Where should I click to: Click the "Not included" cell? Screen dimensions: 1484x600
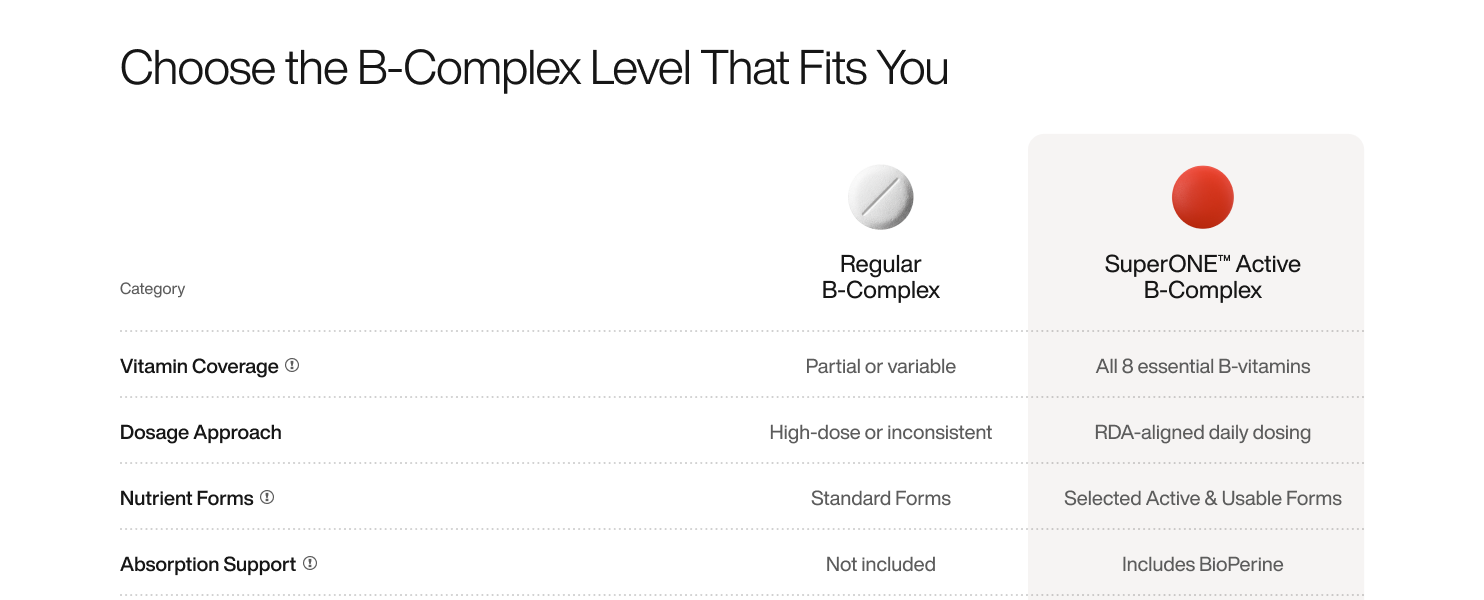coord(881,564)
